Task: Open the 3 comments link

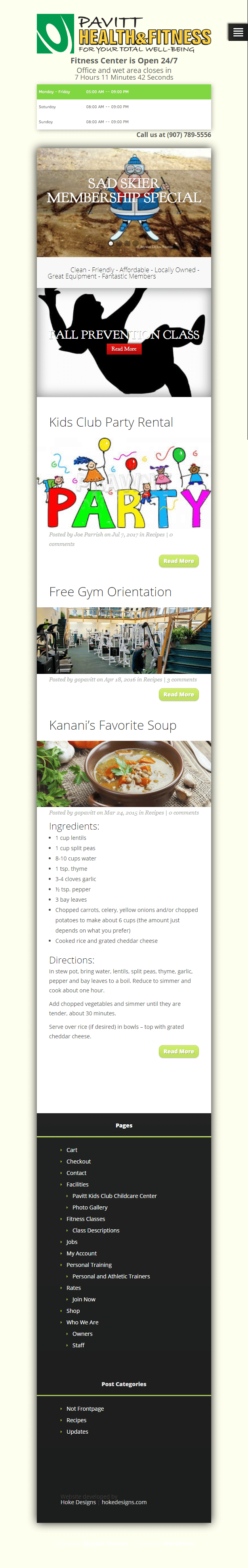Action: tap(181, 679)
